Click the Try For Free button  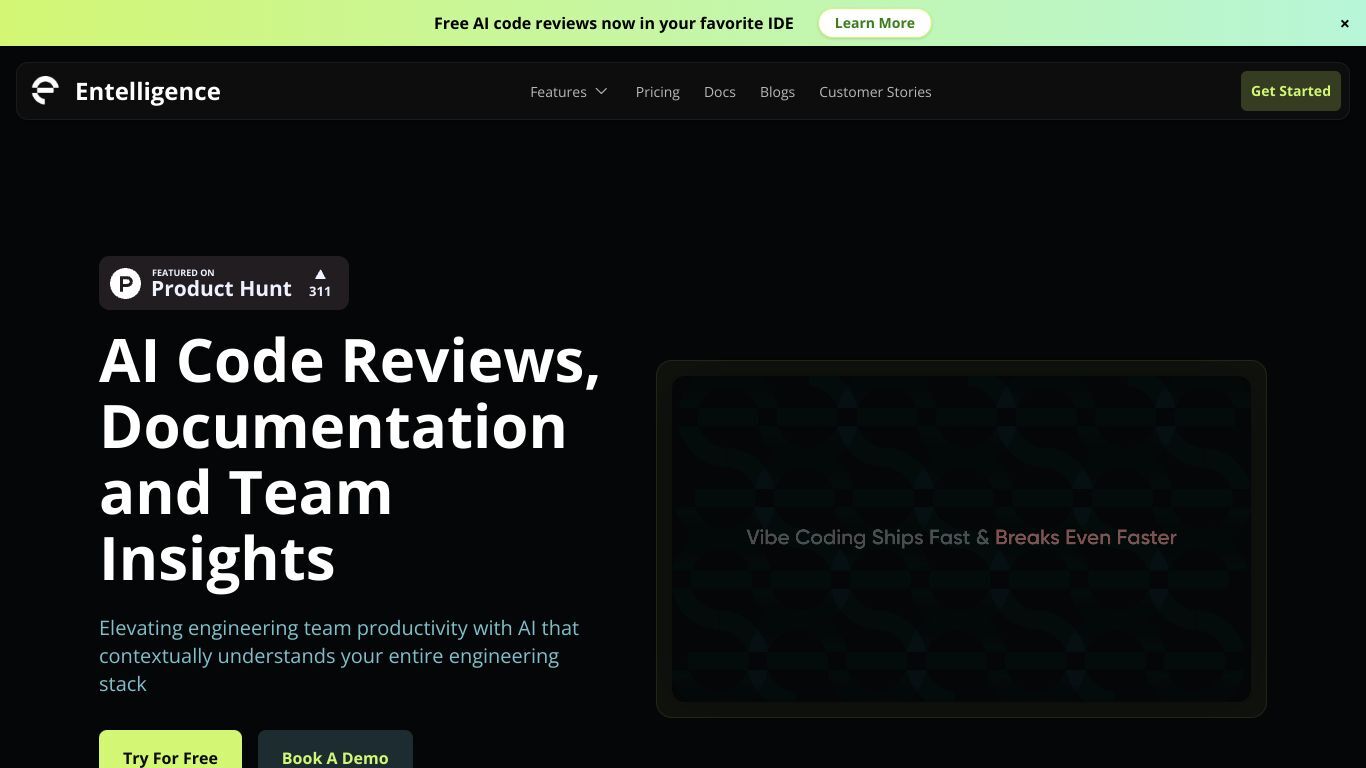pyautogui.click(x=170, y=750)
